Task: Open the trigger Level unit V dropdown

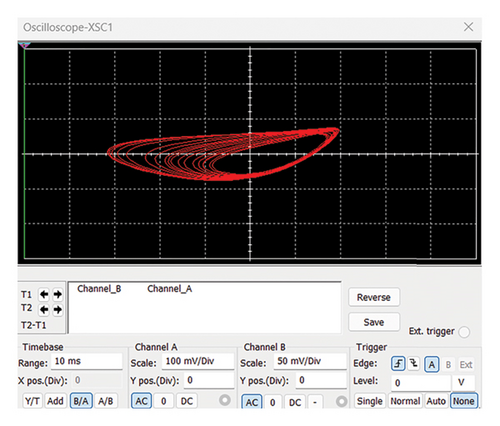Action: coord(463,382)
